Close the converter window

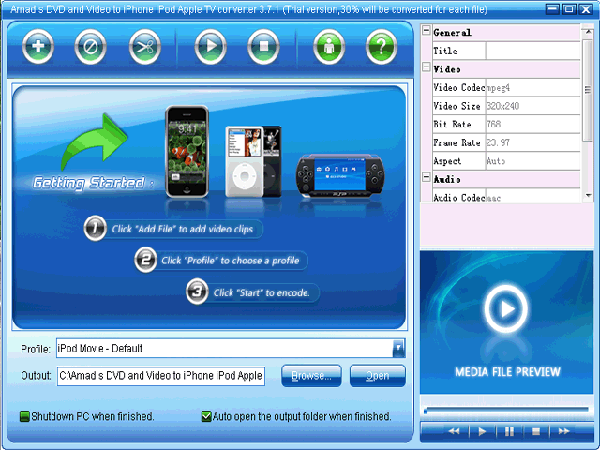coord(586,8)
